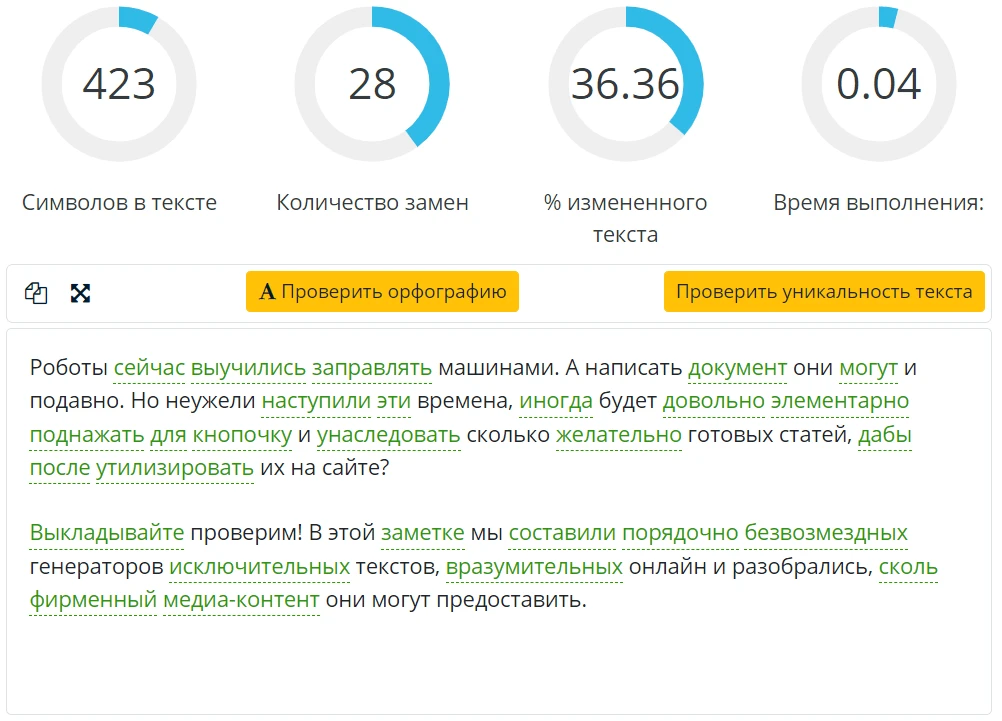This screenshot has width=1002, height=721.
Task: Click the copy text icon
Action: coord(36,293)
